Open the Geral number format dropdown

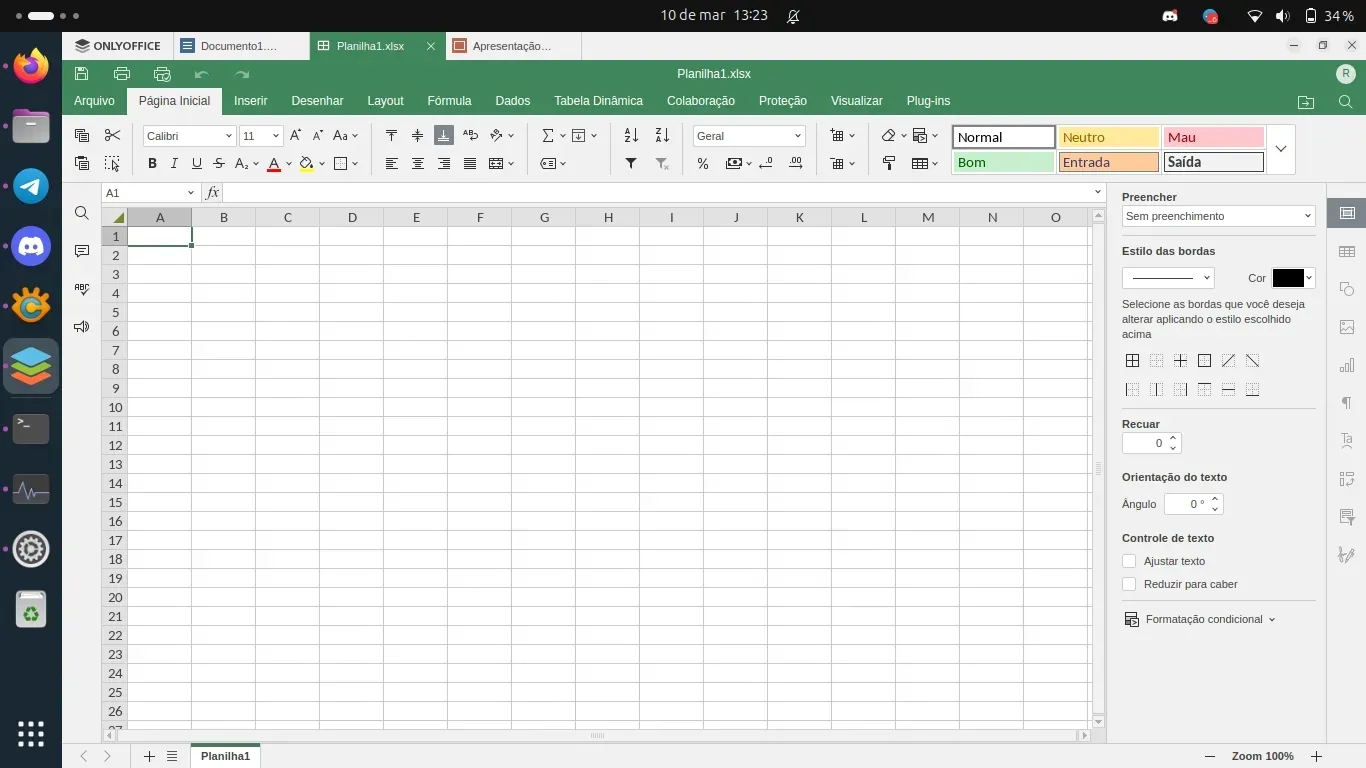click(749, 136)
